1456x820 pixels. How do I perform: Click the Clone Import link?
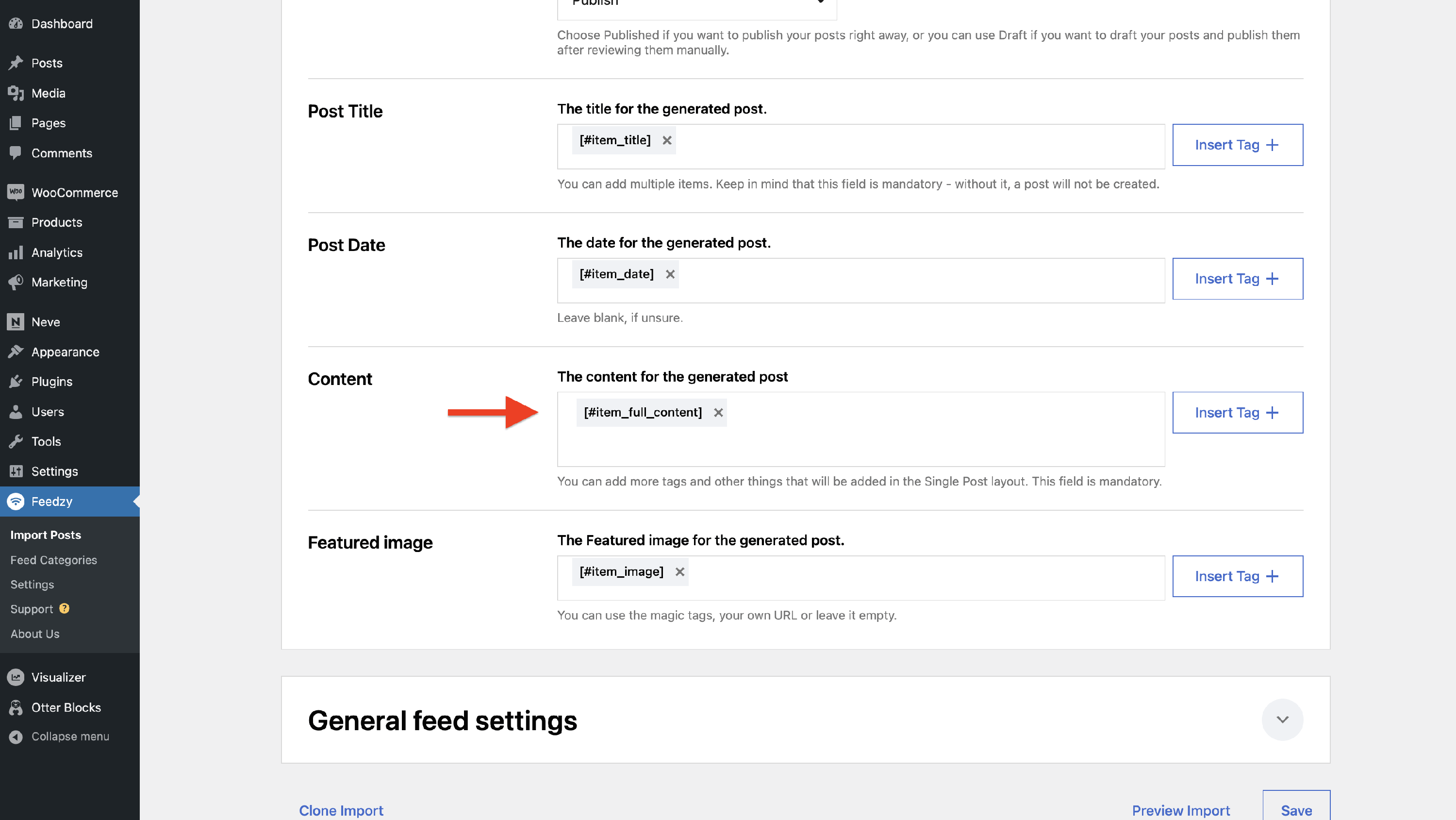341,810
